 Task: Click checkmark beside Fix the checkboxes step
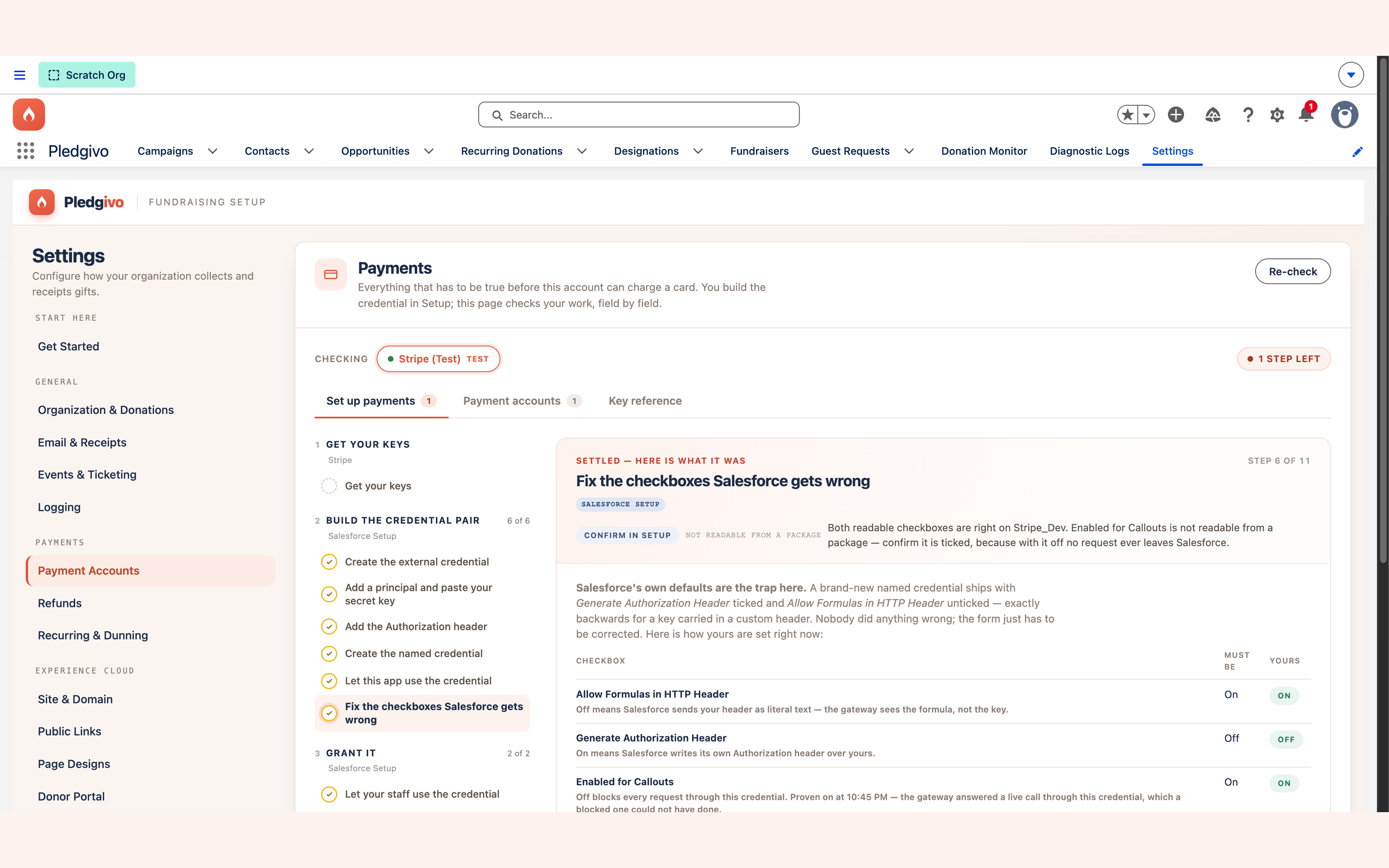point(329,713)
